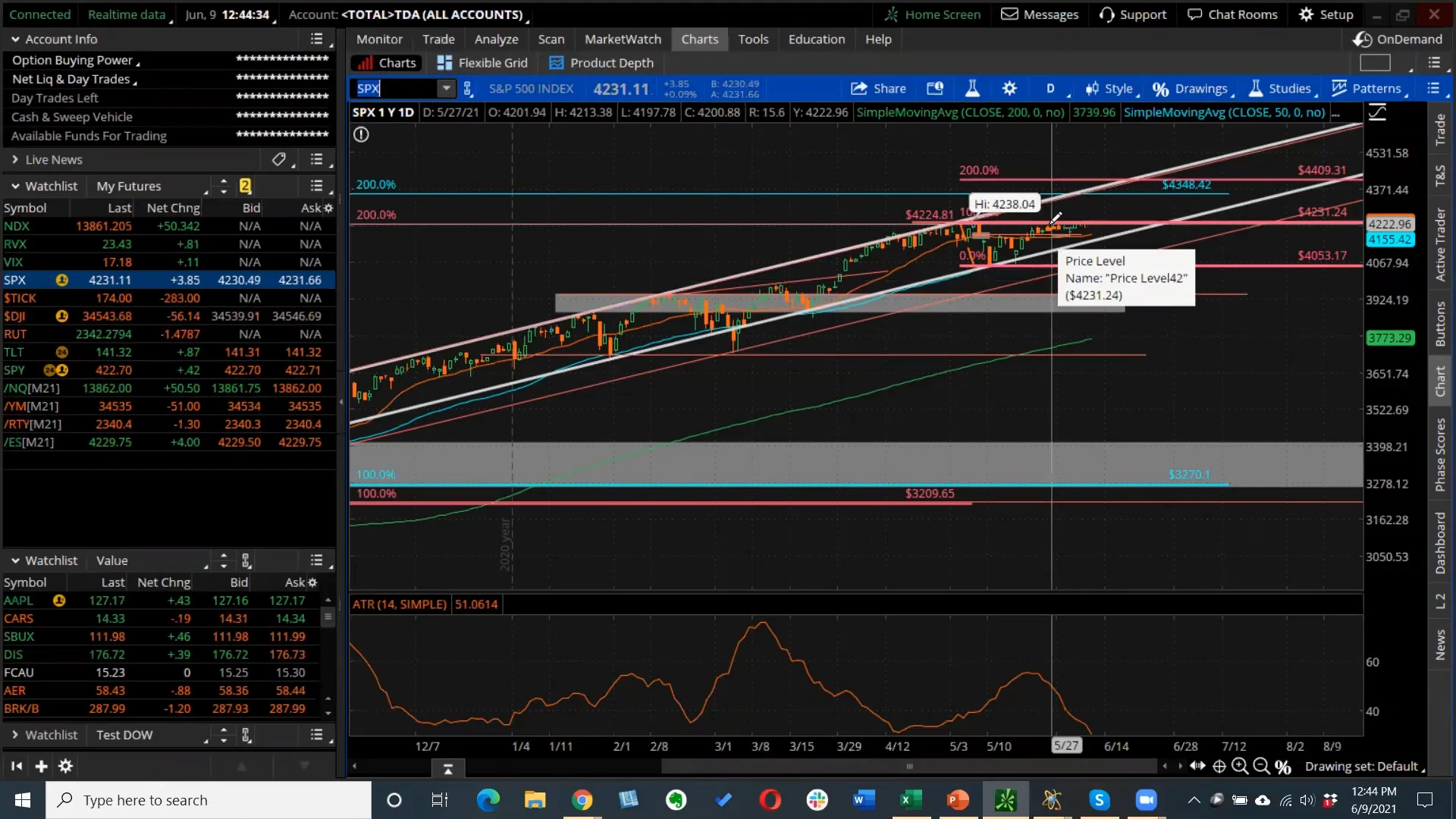
Task: Open the Drawings menu button
Action: pyautogui.click(x=1193, y=89)
